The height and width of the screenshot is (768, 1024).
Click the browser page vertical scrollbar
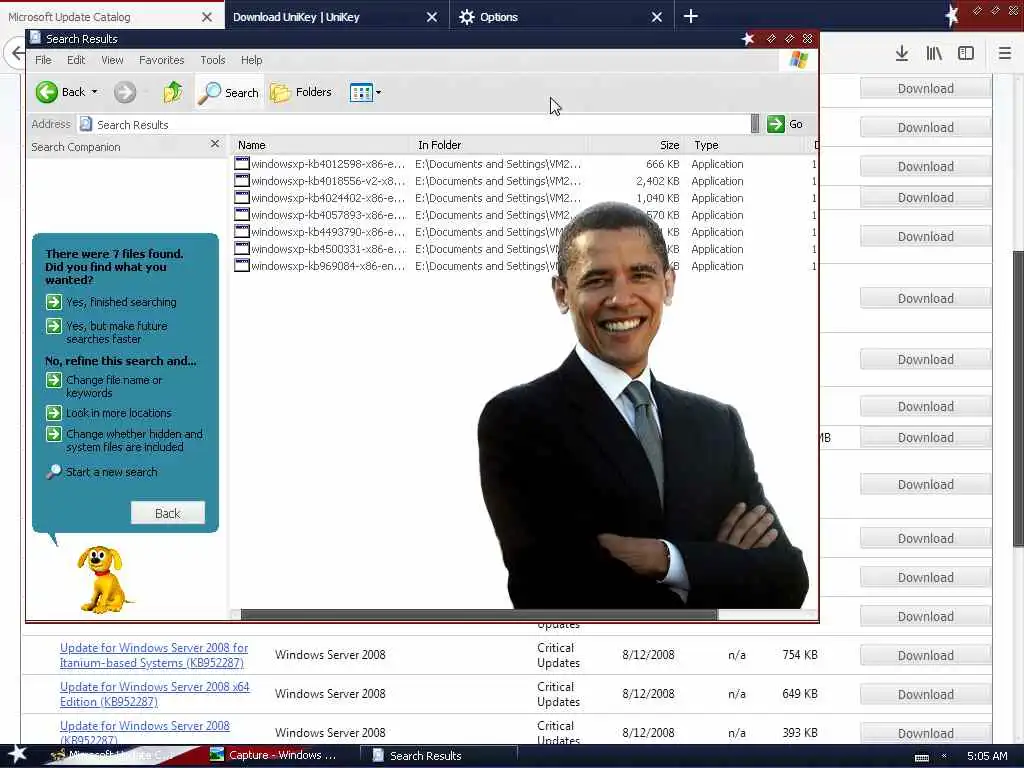pyautogui.click(x=1018, y=398)
